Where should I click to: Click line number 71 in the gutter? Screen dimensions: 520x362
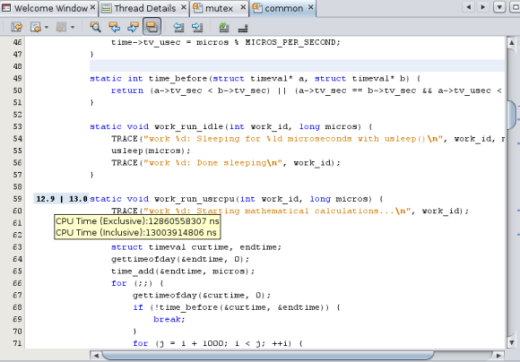pyautogui.click(x=17, y=343)
